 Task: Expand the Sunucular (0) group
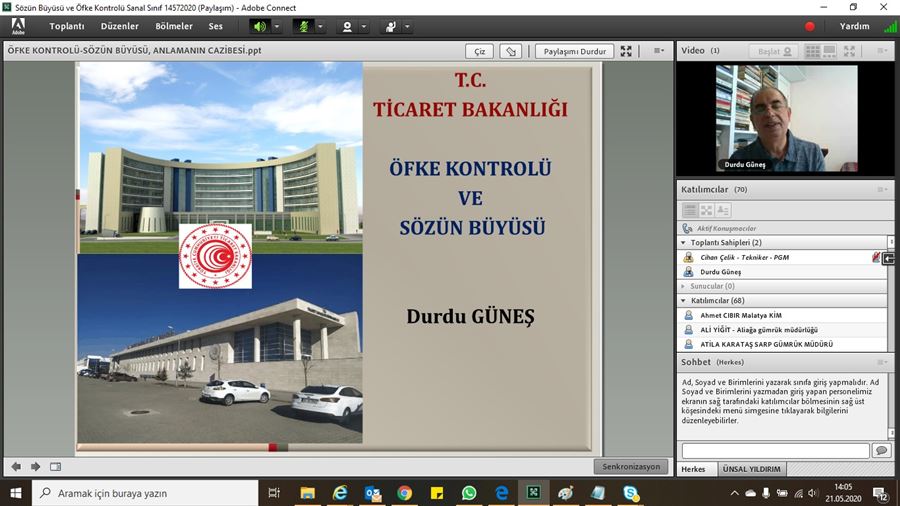click(684, 286)
